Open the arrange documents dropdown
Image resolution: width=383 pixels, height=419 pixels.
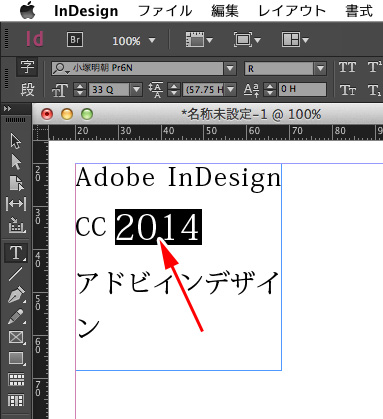click(295, 40)
